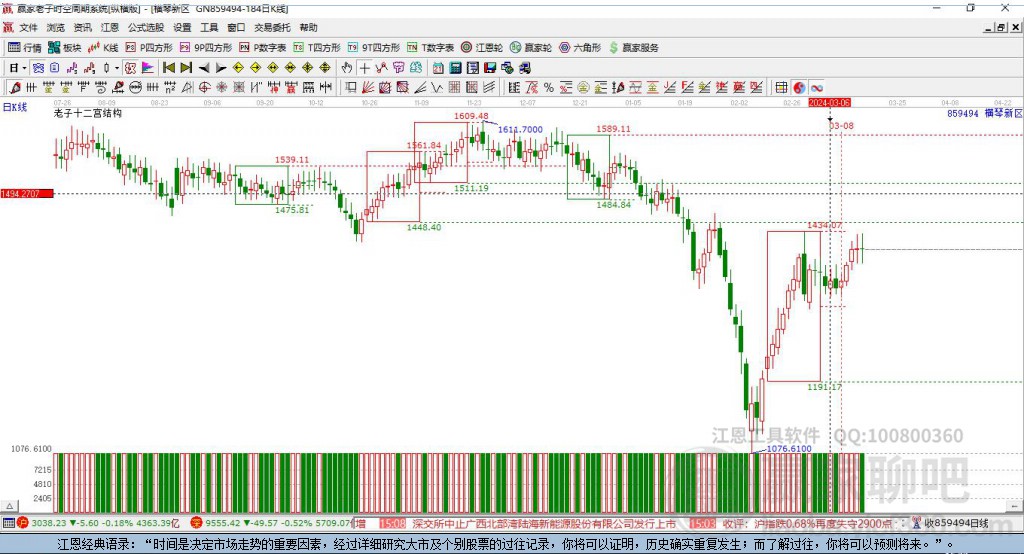Open the 设置 menu
The width and height of the screenshot is (1024, 554).
182,27
